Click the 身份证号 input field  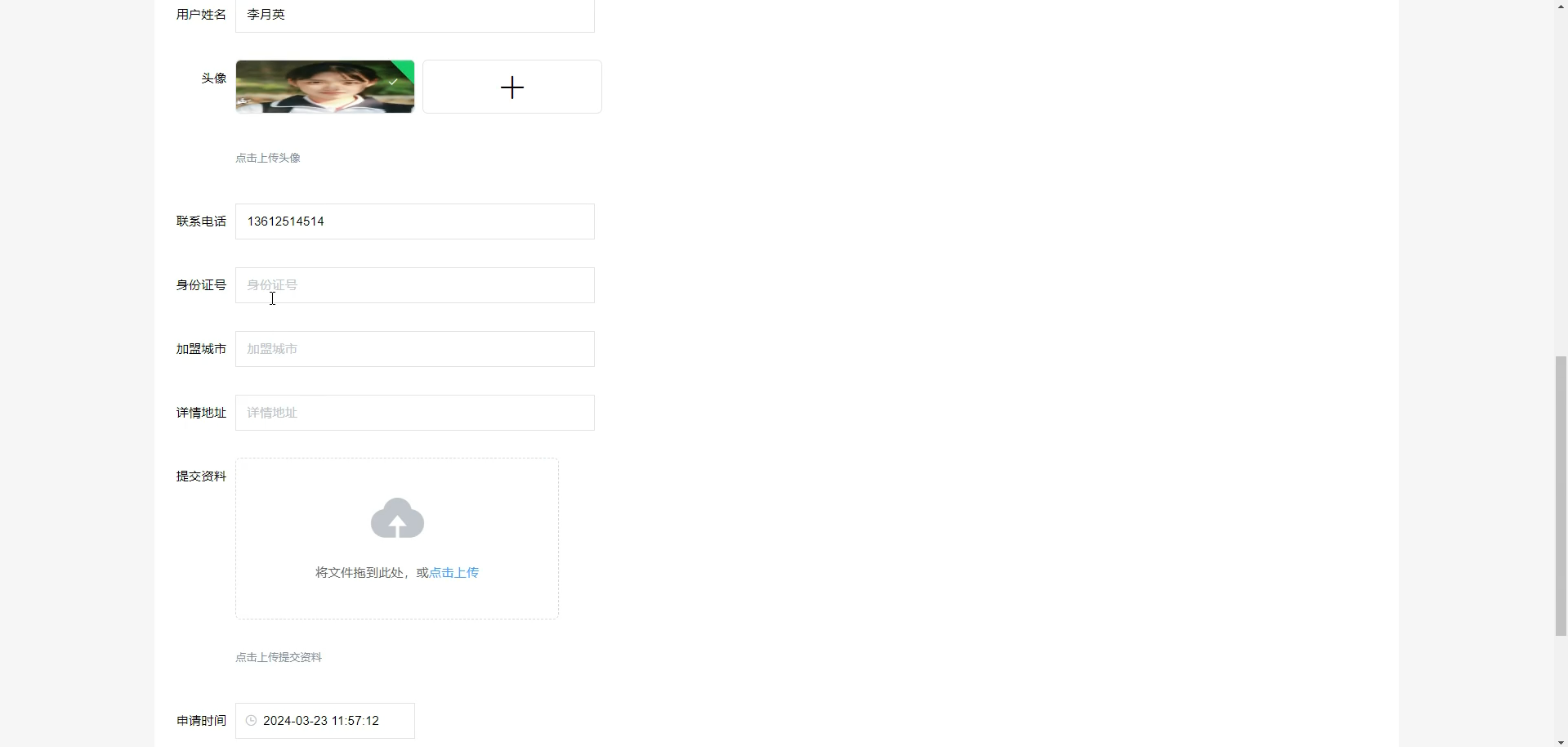[415, 285]
